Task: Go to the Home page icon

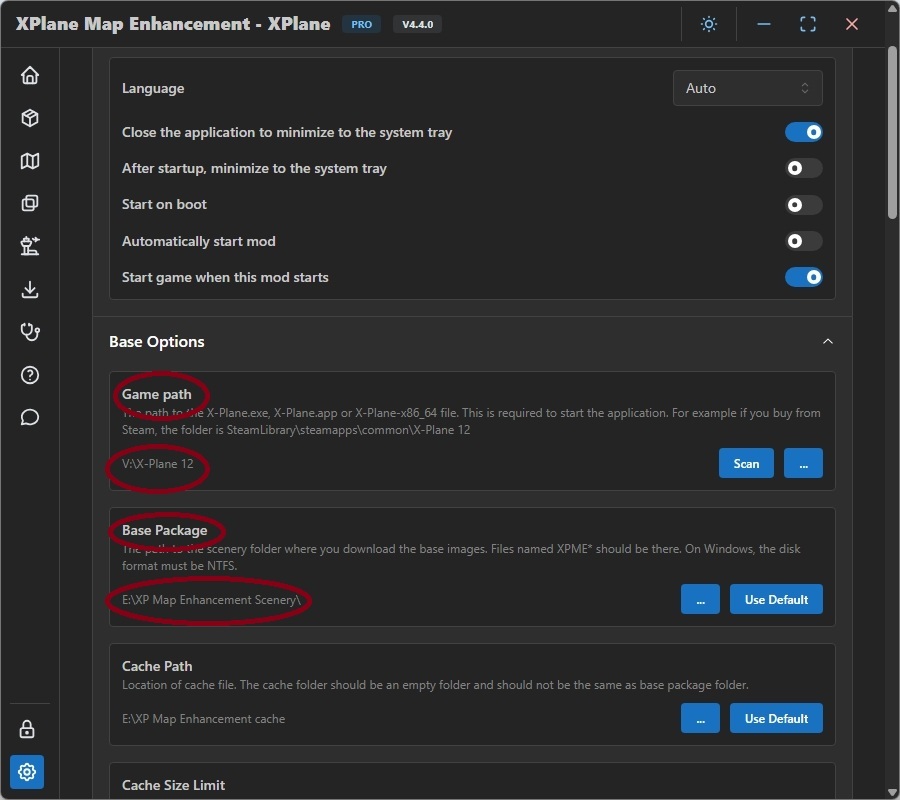Action: tap(30, 75)
